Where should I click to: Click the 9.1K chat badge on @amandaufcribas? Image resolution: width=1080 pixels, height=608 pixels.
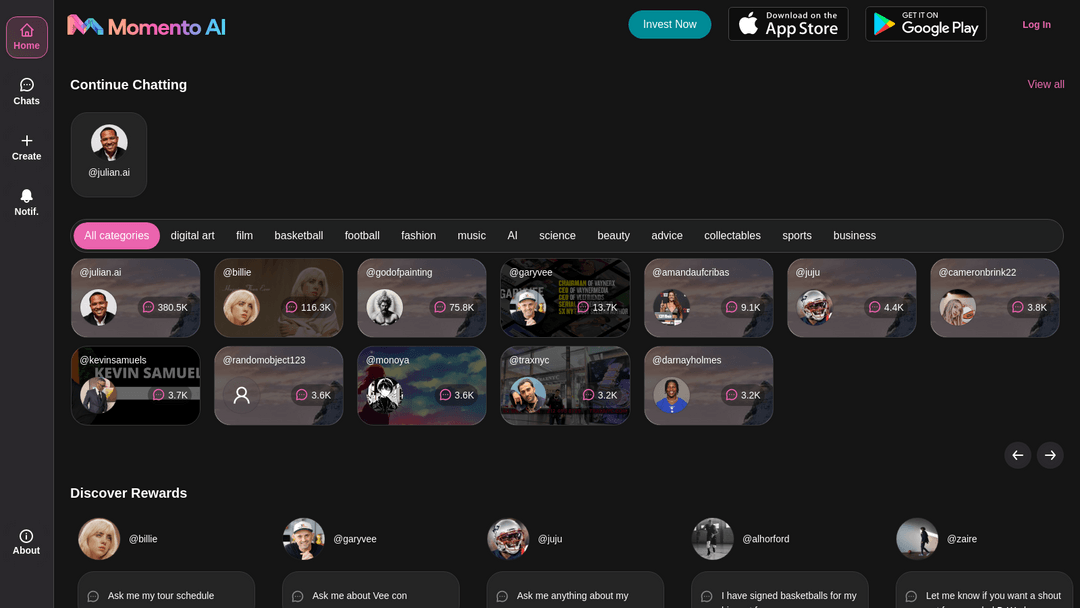click(x=742, y=307)
